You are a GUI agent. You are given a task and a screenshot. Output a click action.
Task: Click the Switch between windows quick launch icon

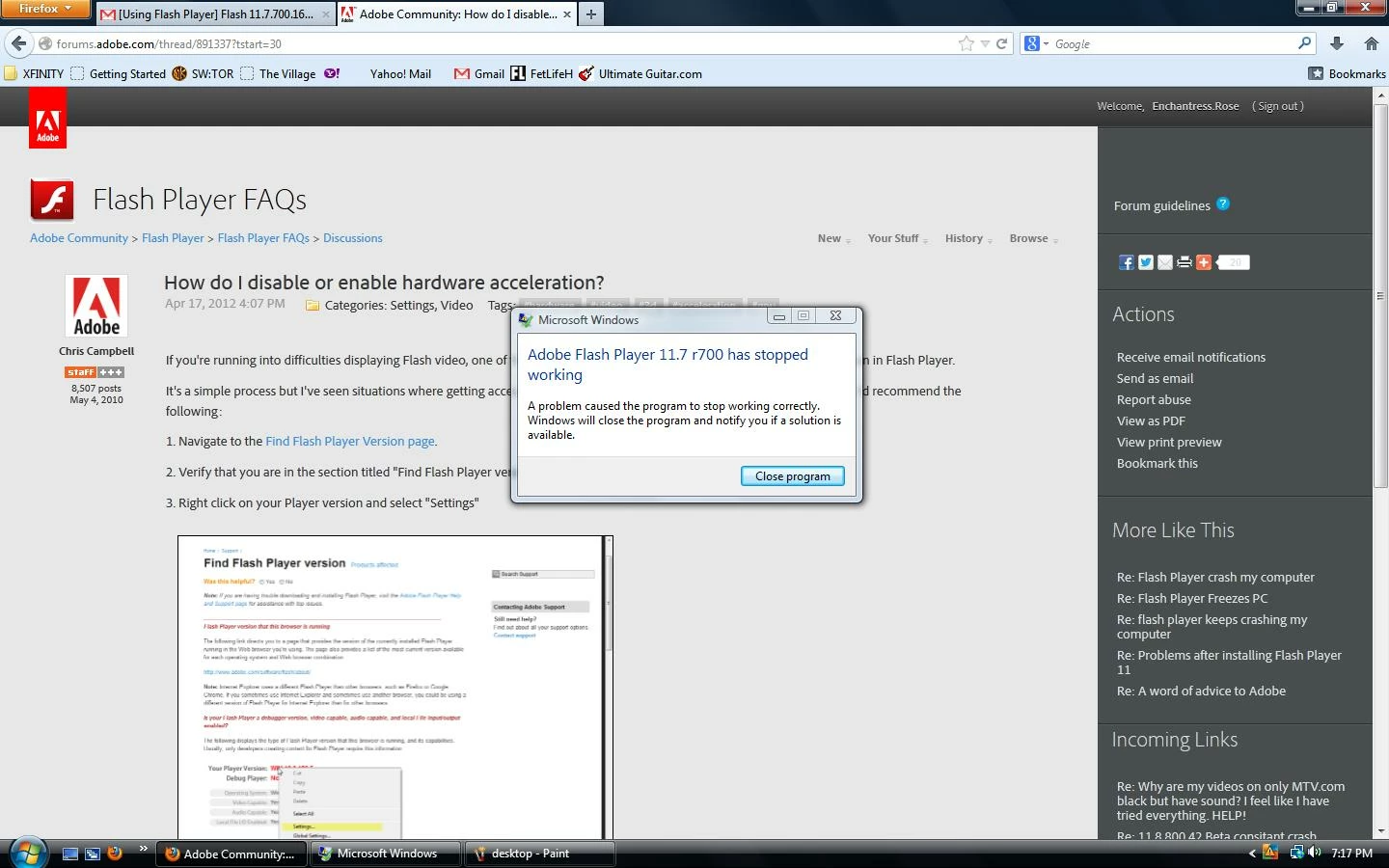click(x=93, y=854)
